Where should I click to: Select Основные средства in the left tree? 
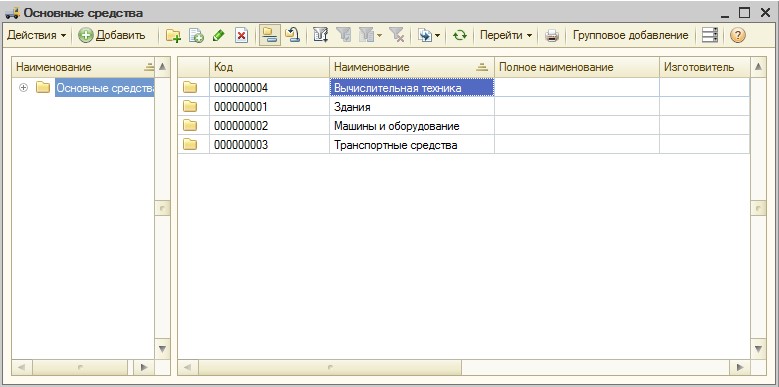click(105, 88)
